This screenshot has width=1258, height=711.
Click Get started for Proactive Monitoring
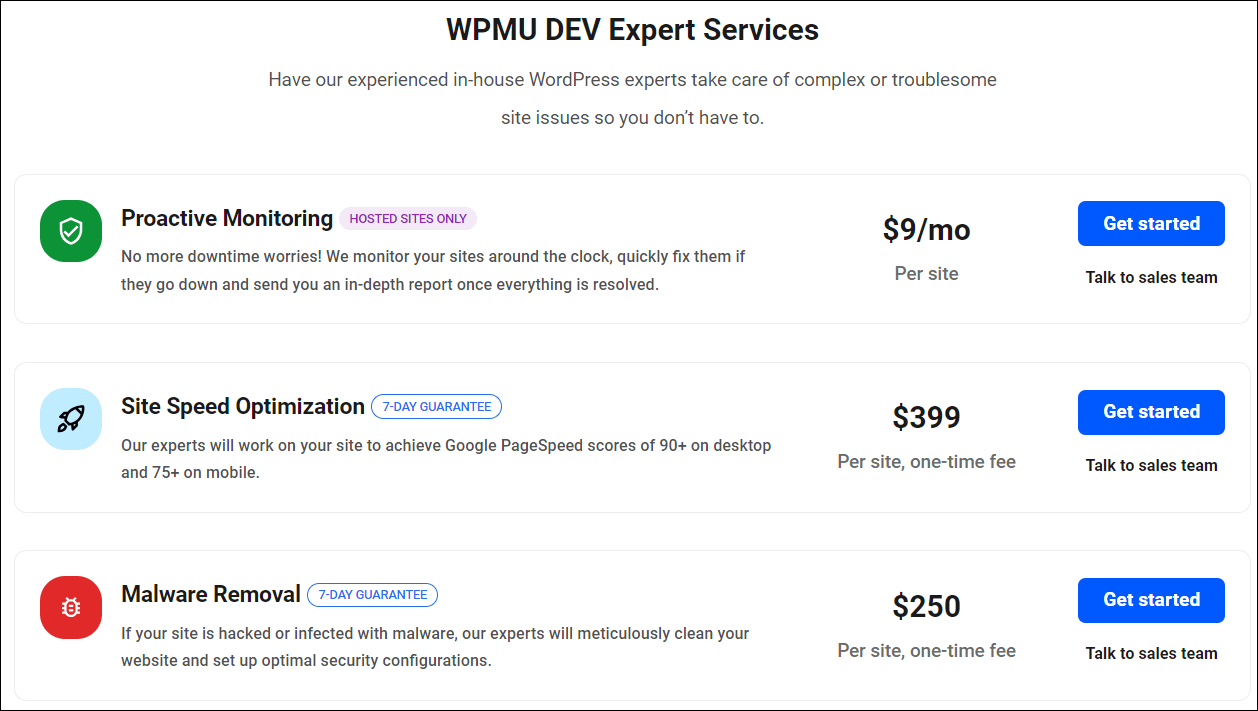1151,223
